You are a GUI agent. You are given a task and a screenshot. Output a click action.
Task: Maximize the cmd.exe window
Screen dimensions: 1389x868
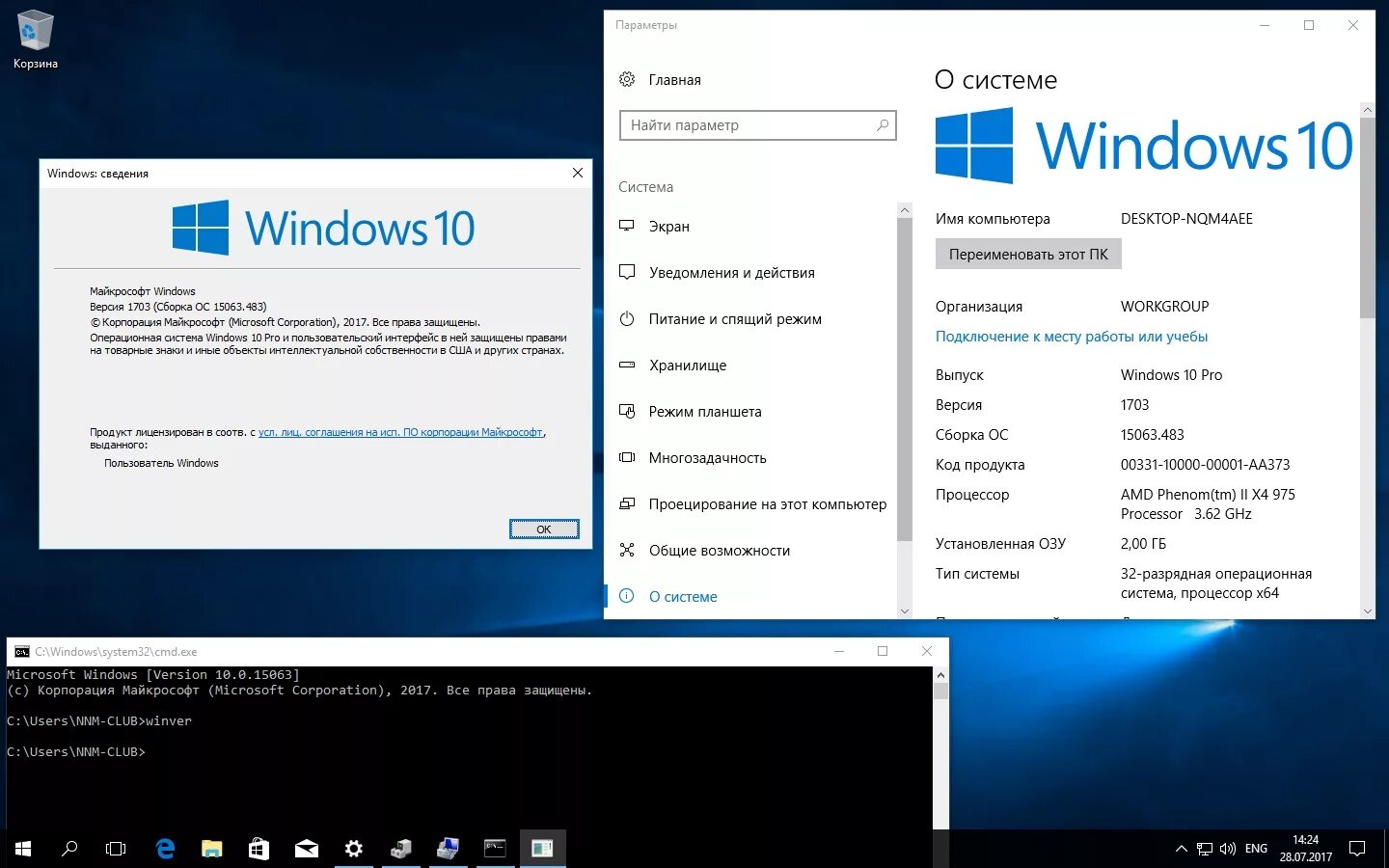[882, 651]
